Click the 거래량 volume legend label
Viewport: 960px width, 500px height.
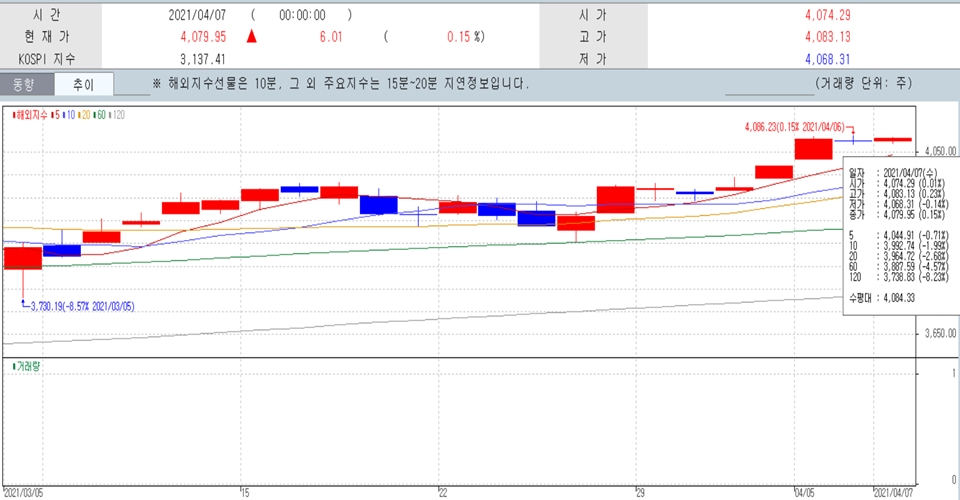[27, 367]
